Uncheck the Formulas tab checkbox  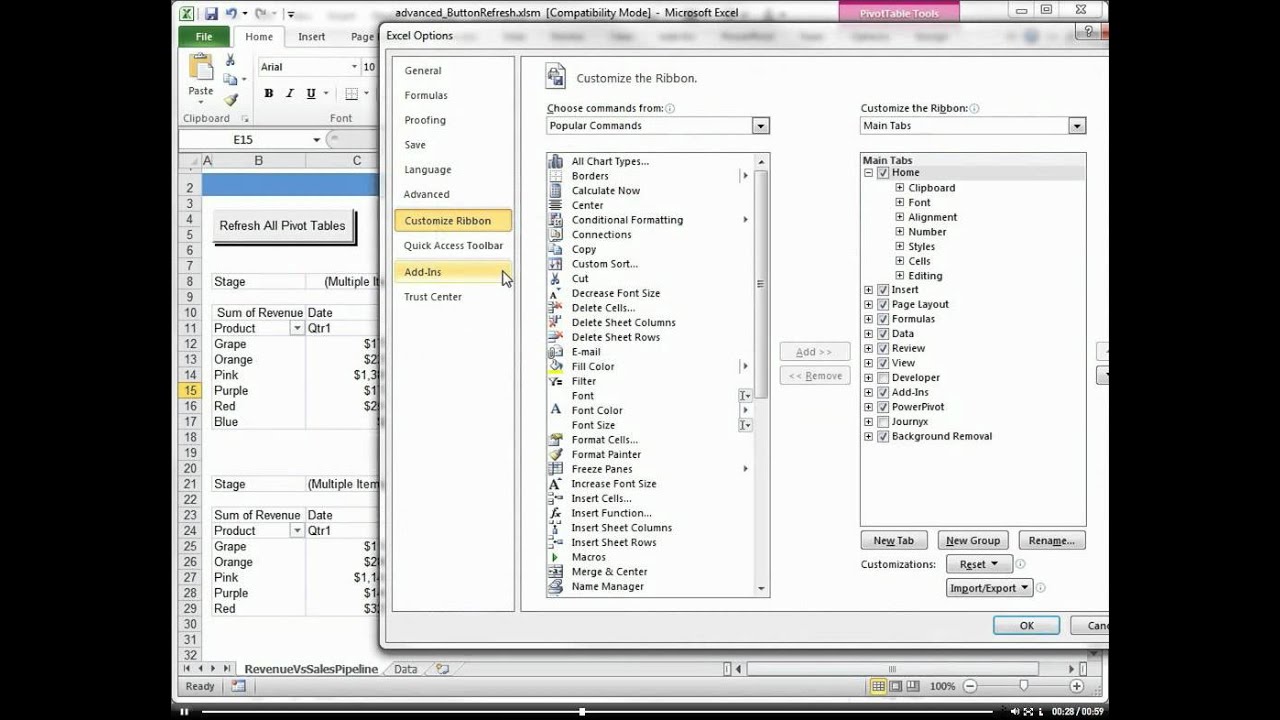click(x=883, y=319)
